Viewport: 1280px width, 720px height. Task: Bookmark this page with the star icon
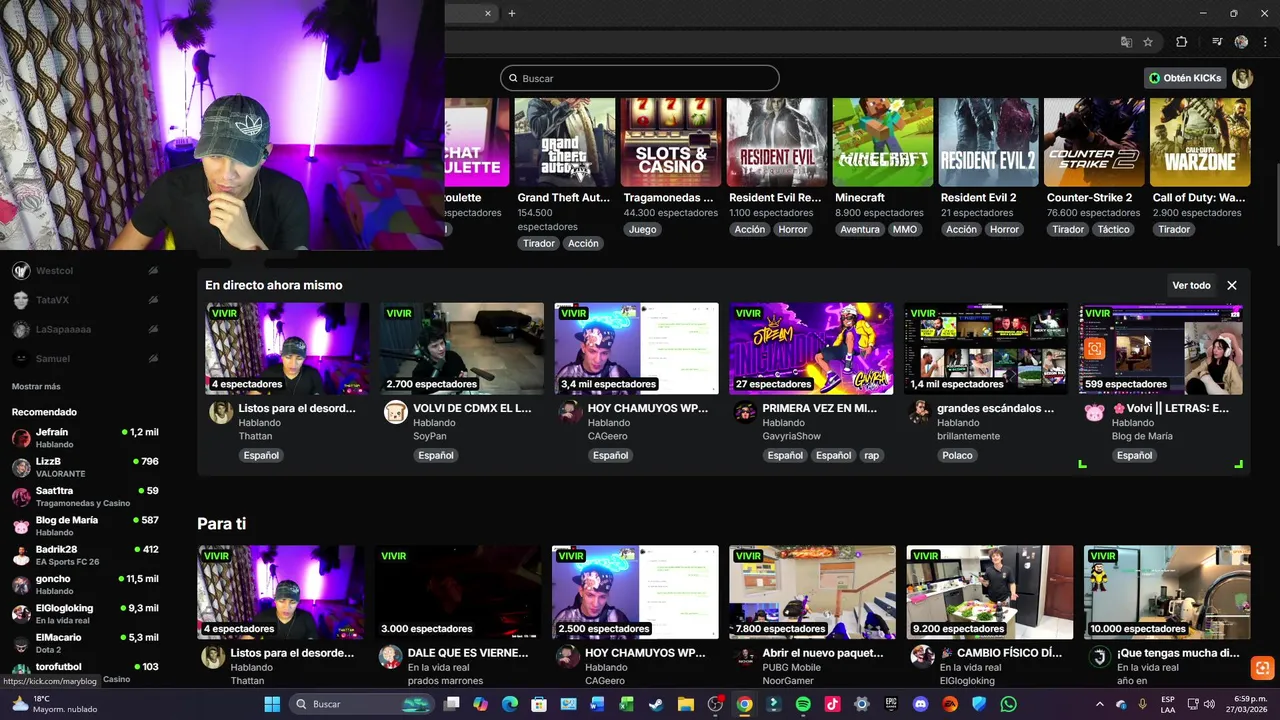pos(1148,42)
